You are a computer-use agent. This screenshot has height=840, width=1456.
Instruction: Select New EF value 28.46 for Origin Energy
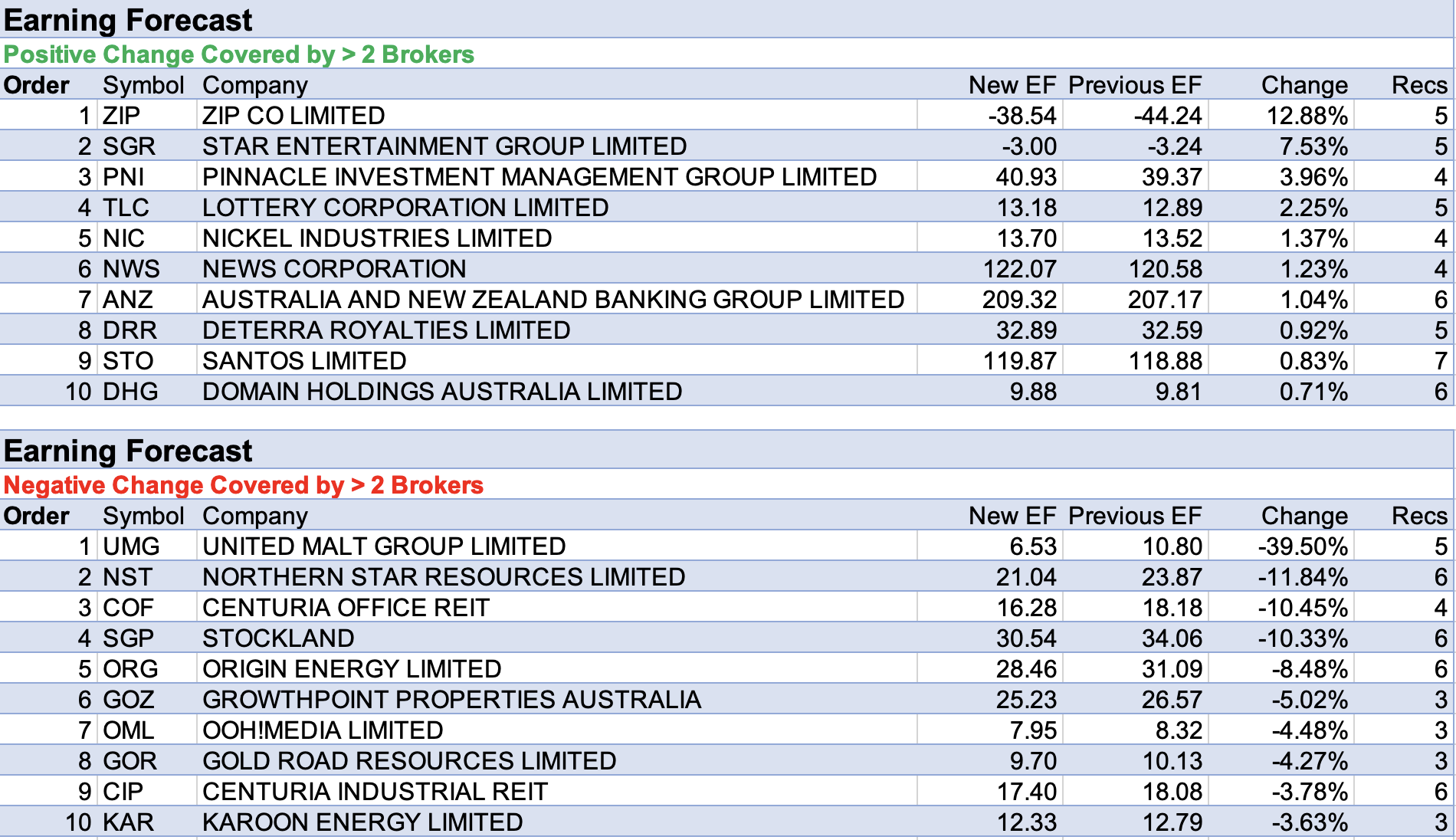point(1025,669)
